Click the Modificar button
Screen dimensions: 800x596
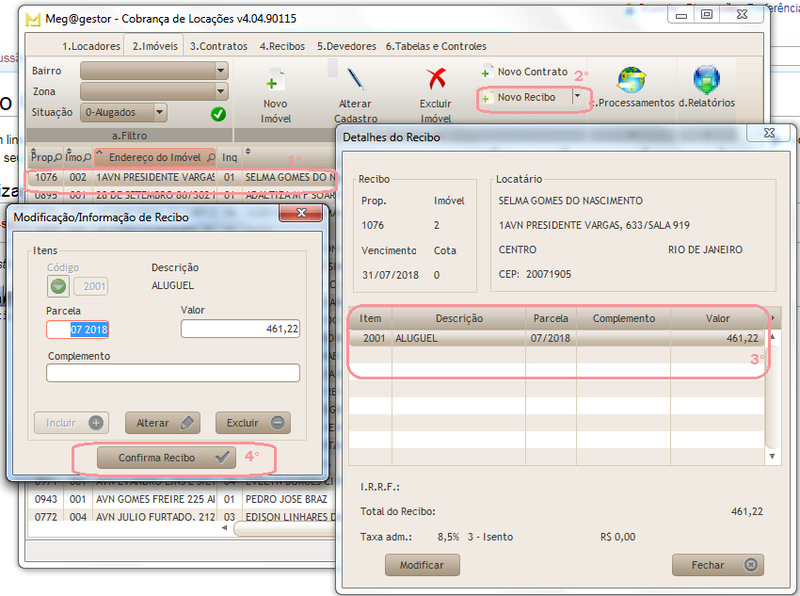coord(422,565)
